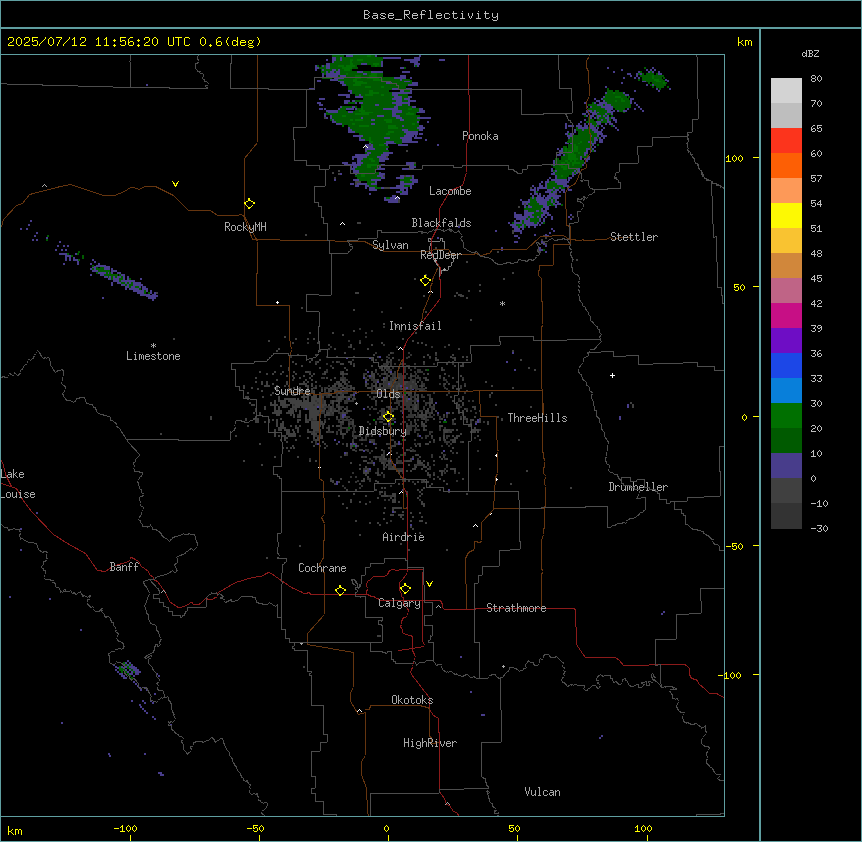Click the Drumheller label
Image resolution: width=862 pixels, height=842 pixels.
[x=638, y=487]
